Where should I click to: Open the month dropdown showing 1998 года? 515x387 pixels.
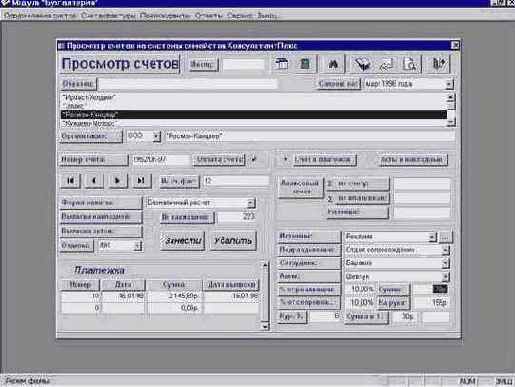(449, 84)
